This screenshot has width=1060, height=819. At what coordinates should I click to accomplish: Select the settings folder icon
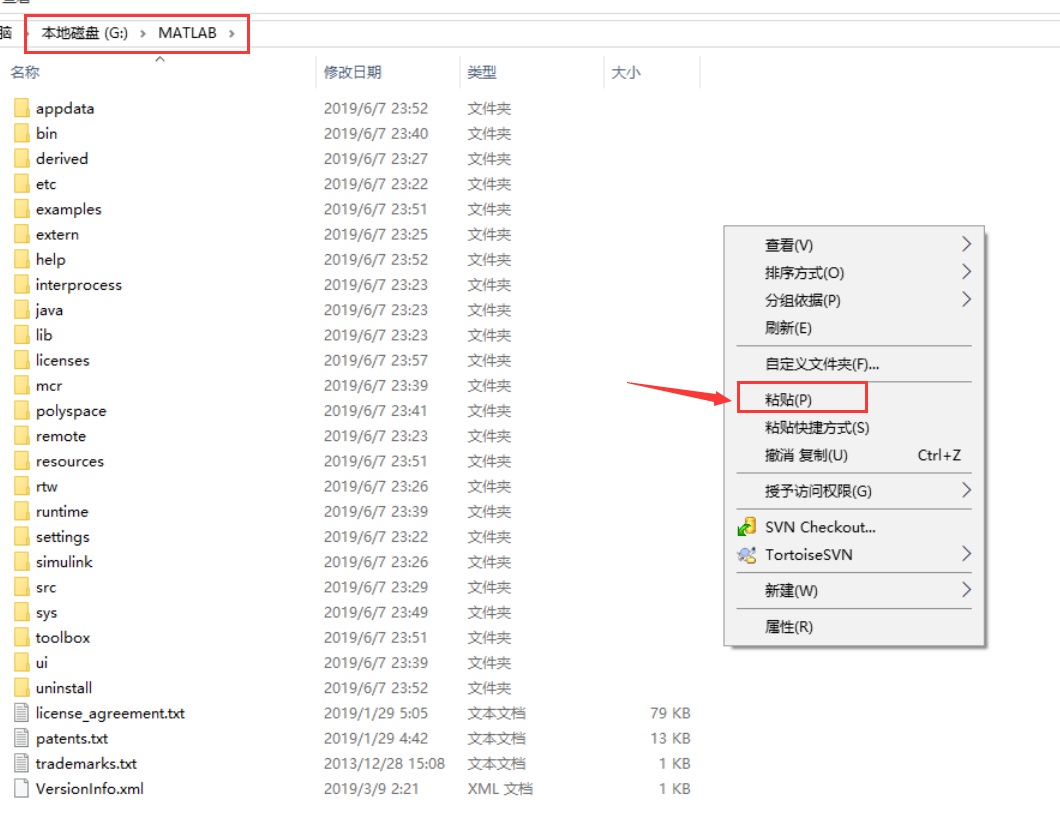[22, 537]
